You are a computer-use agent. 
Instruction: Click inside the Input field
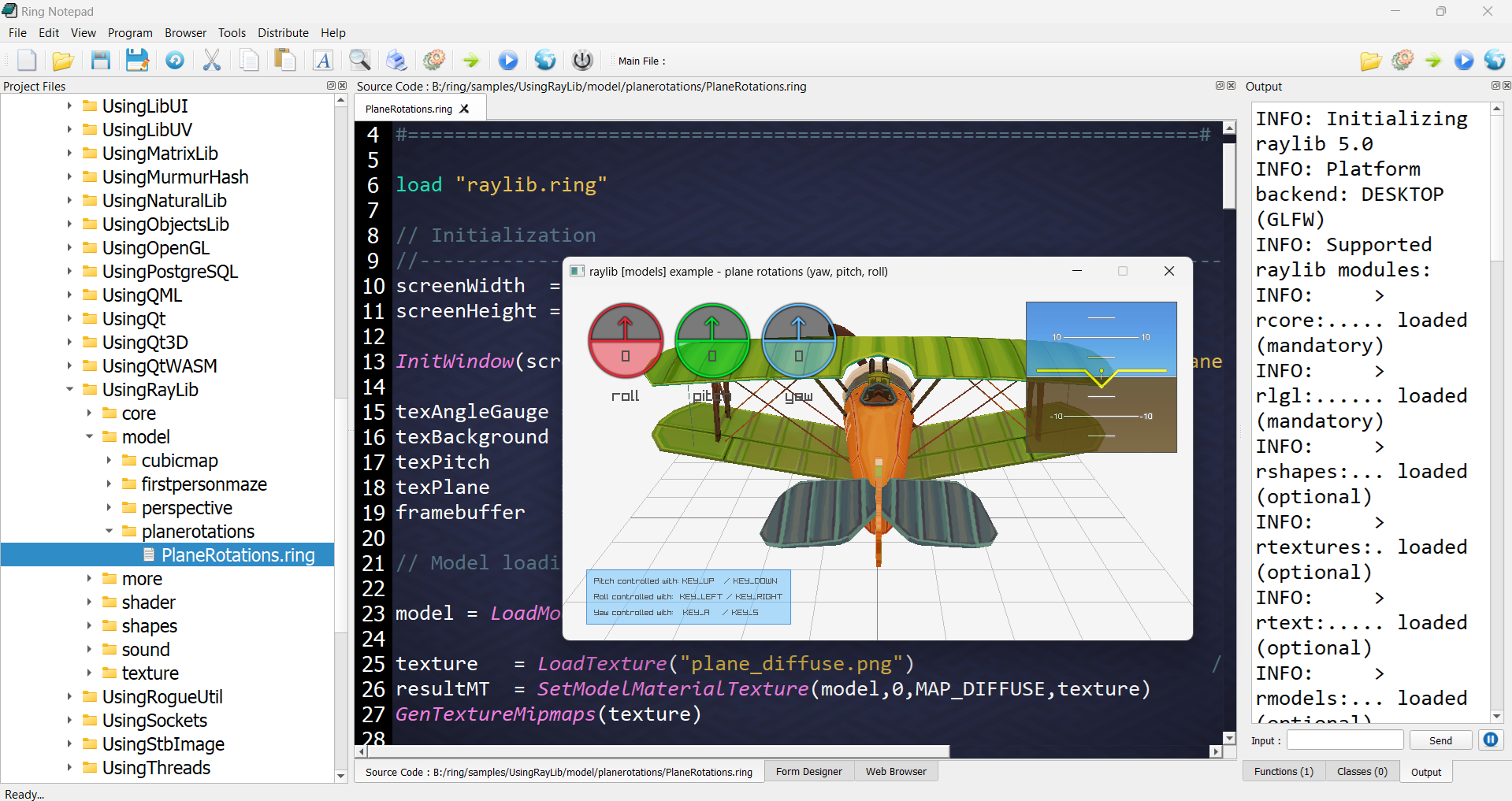[x=1343, y=740]
